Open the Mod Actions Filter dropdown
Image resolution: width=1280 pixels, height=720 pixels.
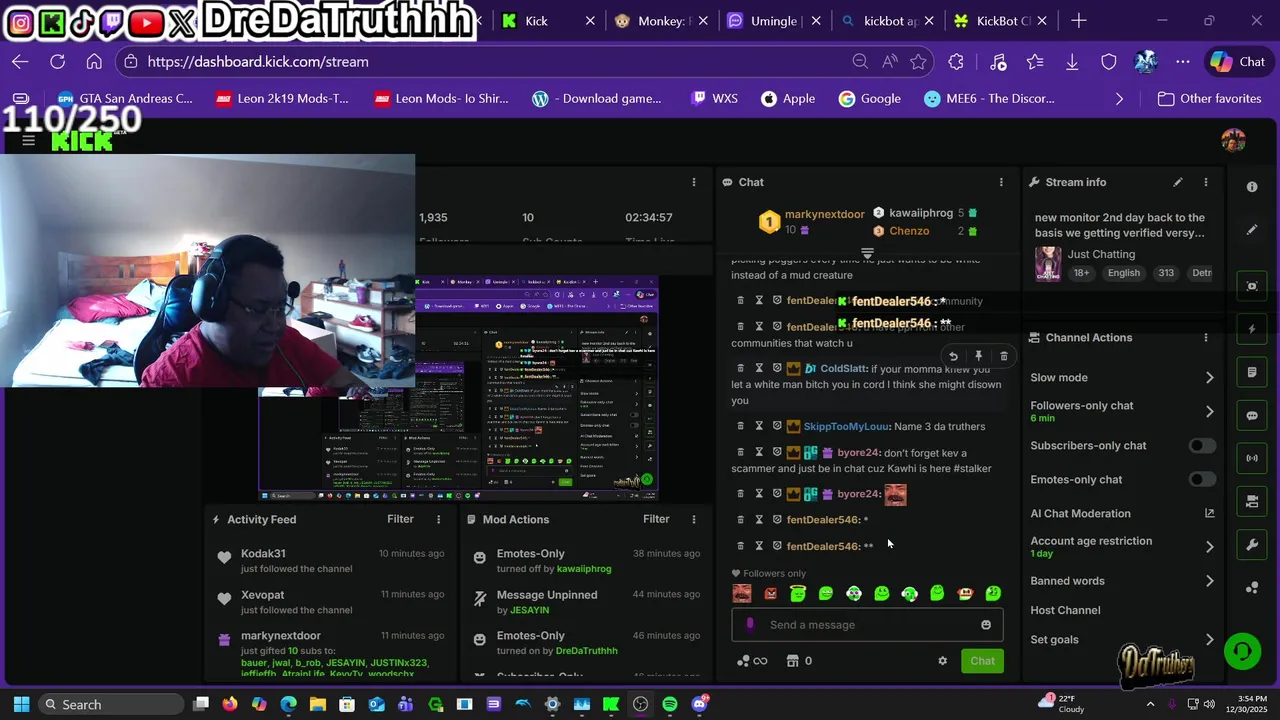656,519
